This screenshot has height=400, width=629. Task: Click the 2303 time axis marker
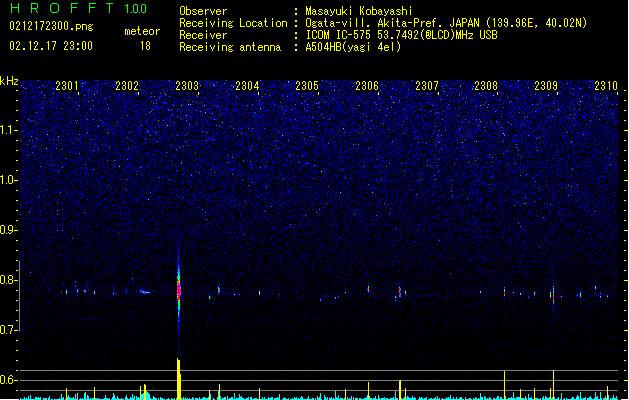point(187,85)
